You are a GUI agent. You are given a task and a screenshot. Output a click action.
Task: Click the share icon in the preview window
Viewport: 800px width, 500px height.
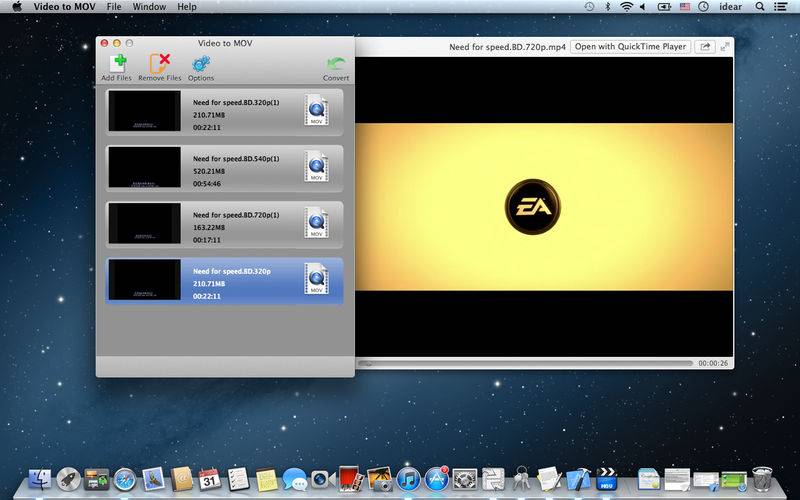point(705,46)
